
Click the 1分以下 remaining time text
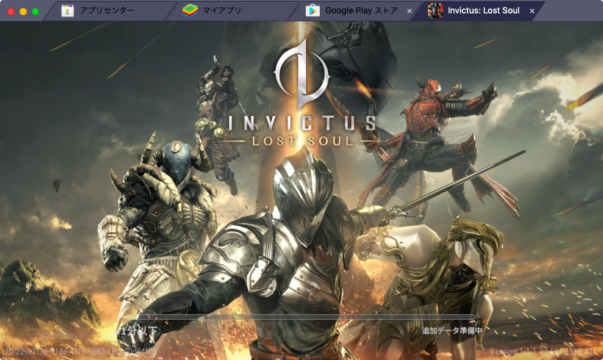pos(139,331)
